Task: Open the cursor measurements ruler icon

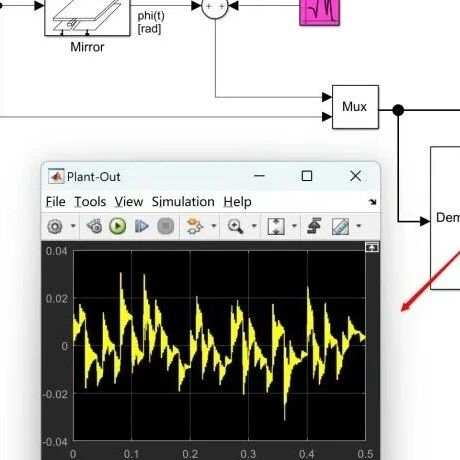Action: 340,226
